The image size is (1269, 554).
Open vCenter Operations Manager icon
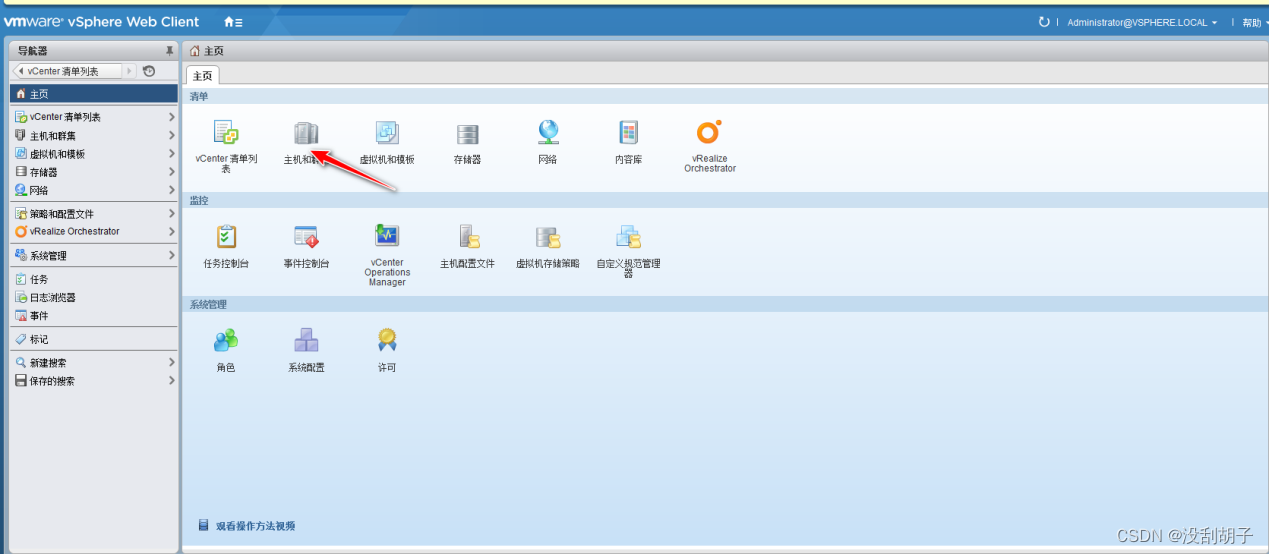tap(386, 237)
